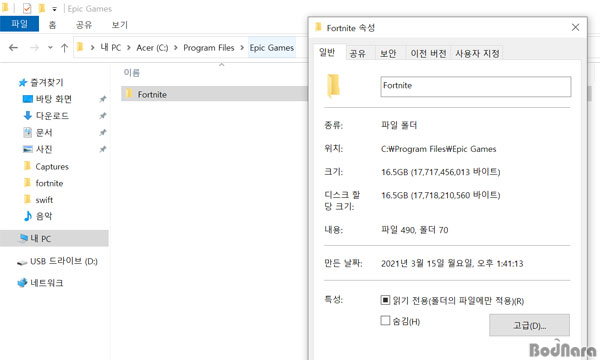Switch to the 공유 tab in properties
This screenshot has width=600, height=360.
(357, 54)
